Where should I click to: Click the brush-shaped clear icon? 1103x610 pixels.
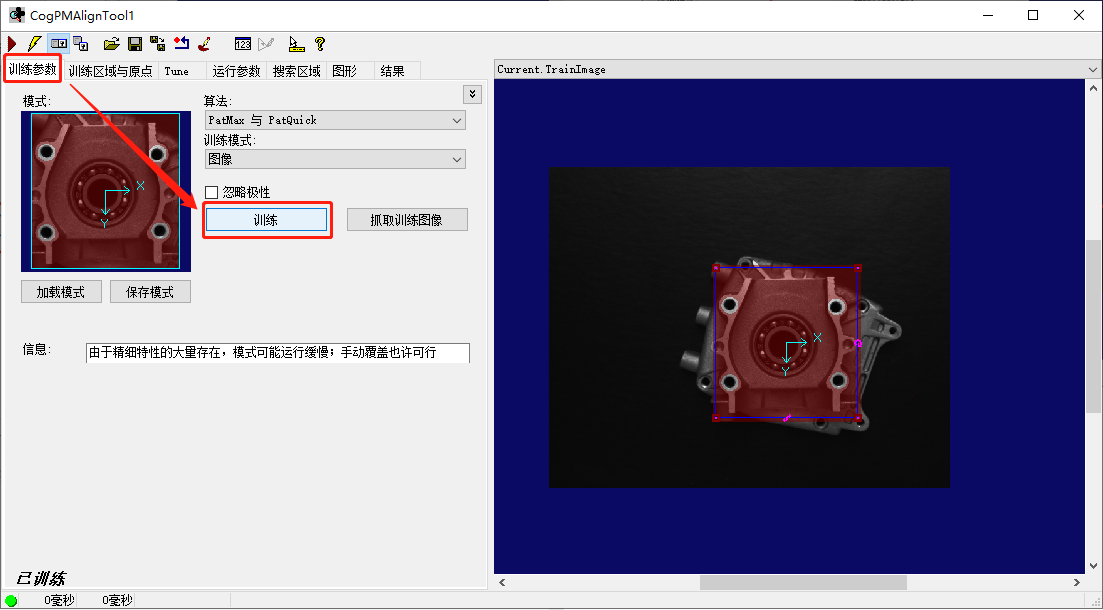(205, 43)
